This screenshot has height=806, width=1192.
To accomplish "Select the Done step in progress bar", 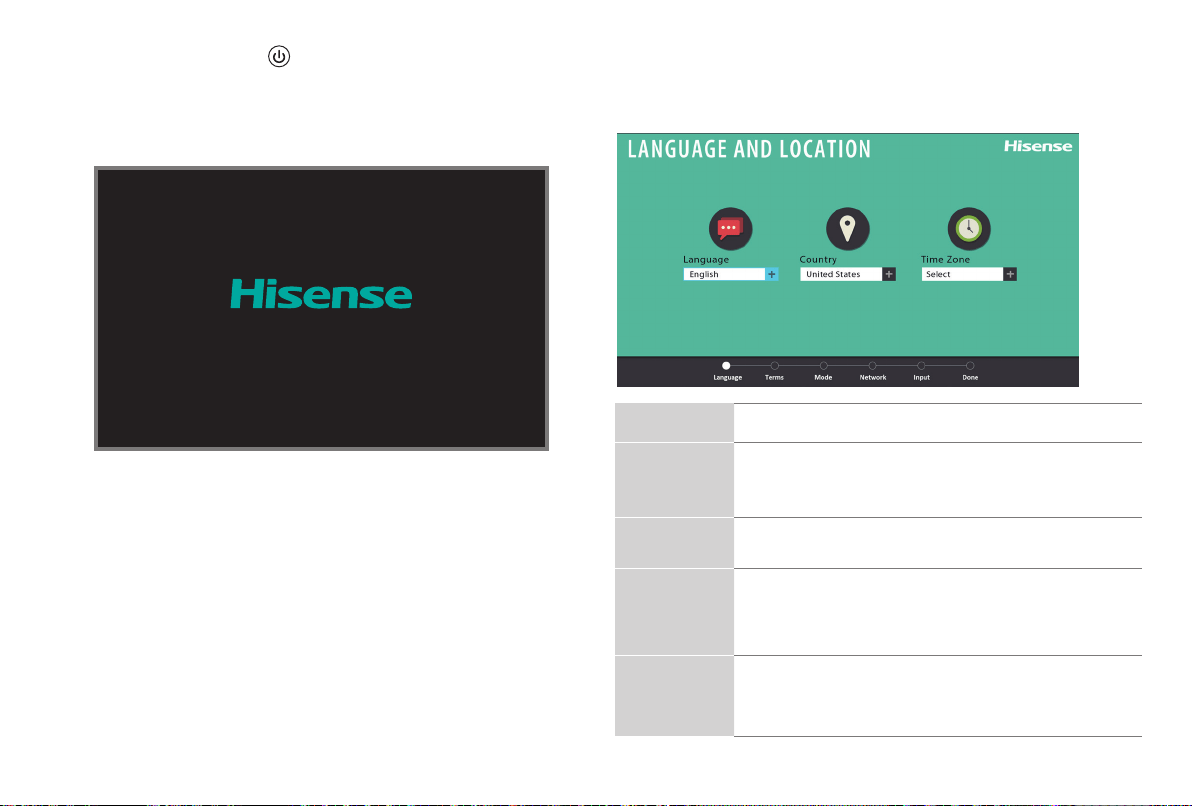I will pyautogui.click(x=970, y=371).
